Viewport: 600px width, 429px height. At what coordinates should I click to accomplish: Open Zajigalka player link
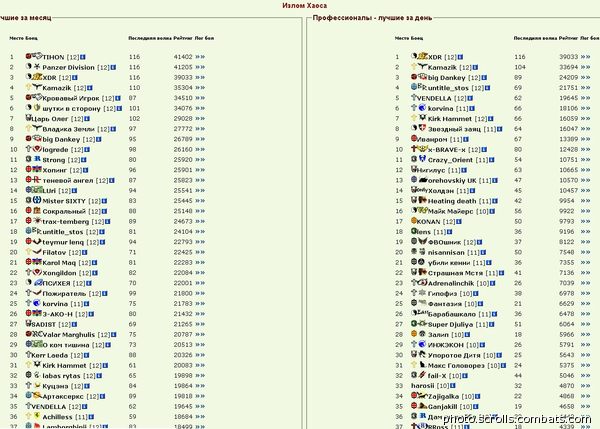443,396
